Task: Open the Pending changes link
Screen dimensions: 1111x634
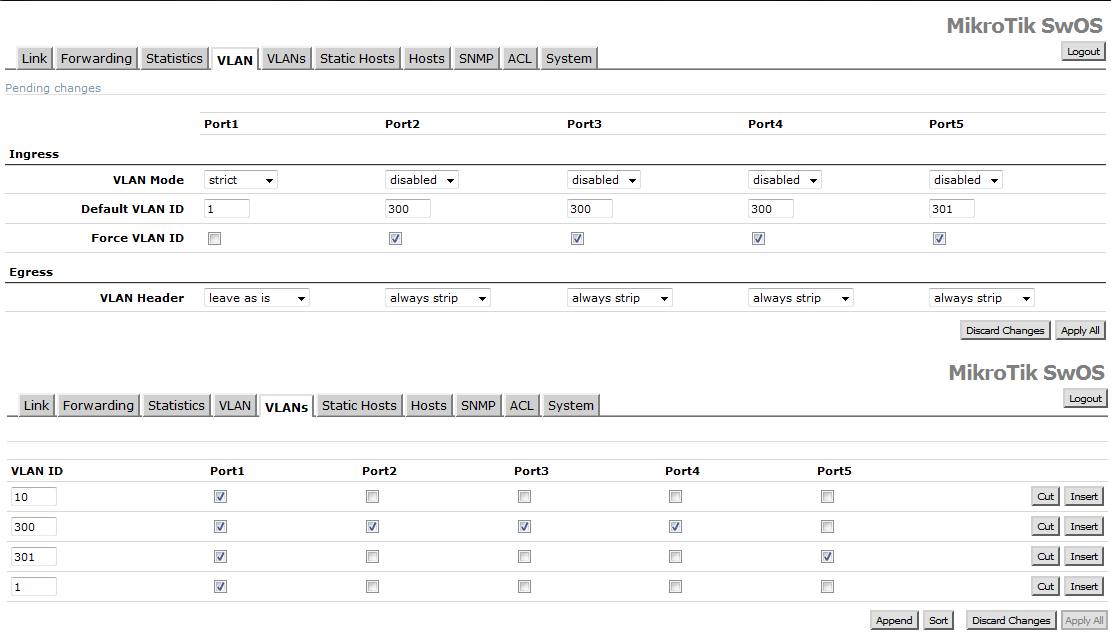Action: pos(52,88)
